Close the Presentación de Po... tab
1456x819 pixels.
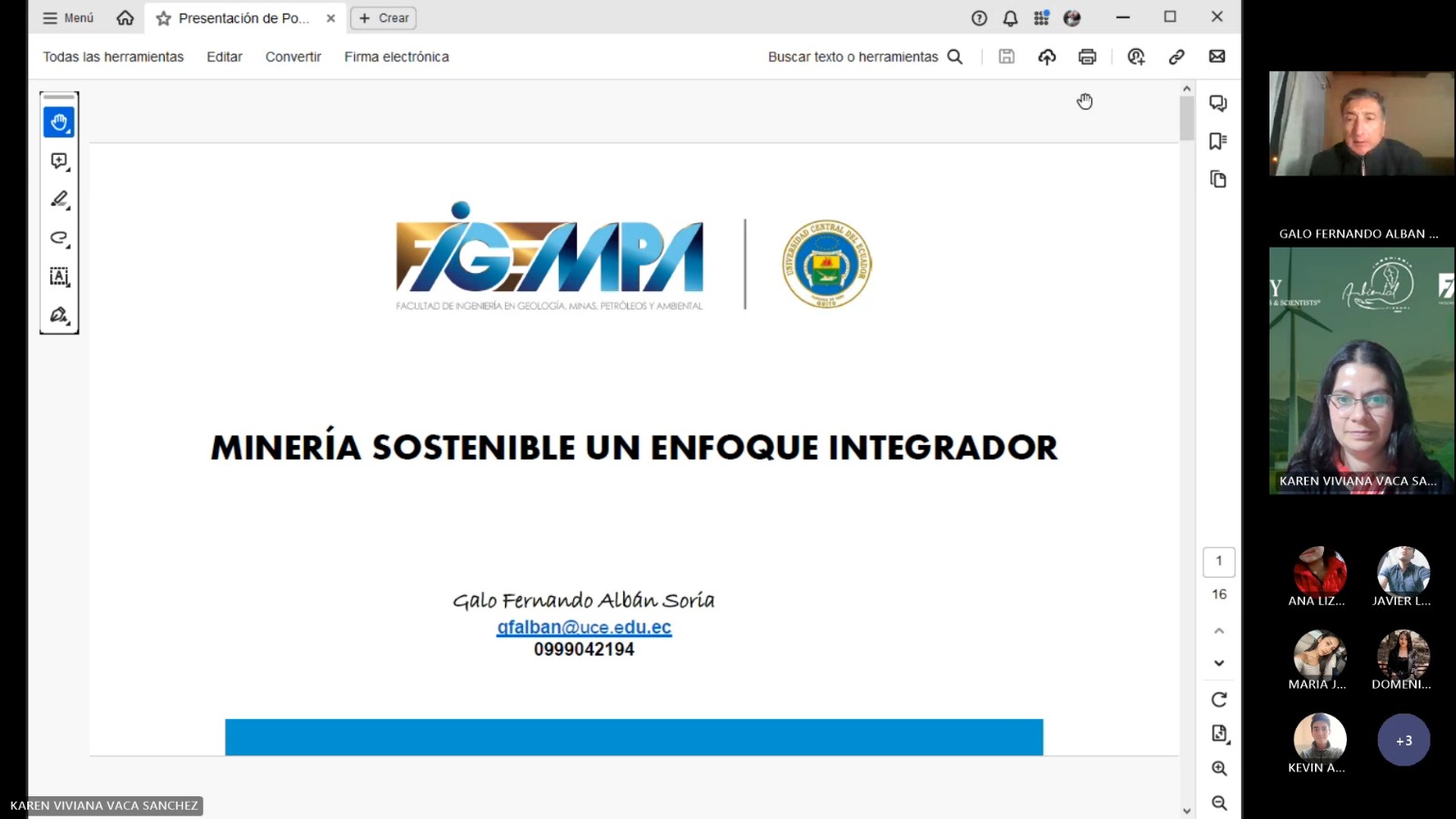(x=330, y=18)
